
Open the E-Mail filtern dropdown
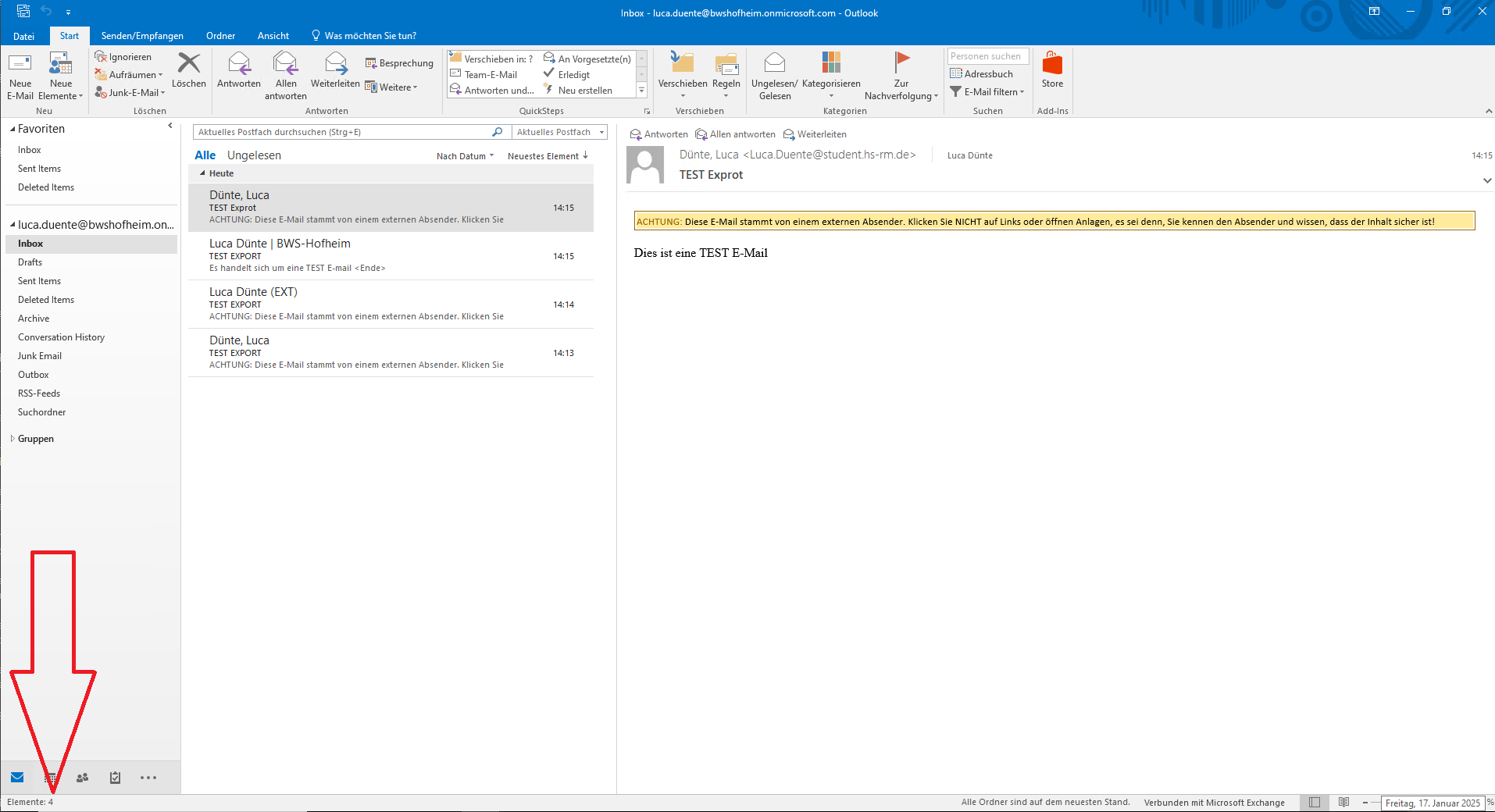point(987,91)
